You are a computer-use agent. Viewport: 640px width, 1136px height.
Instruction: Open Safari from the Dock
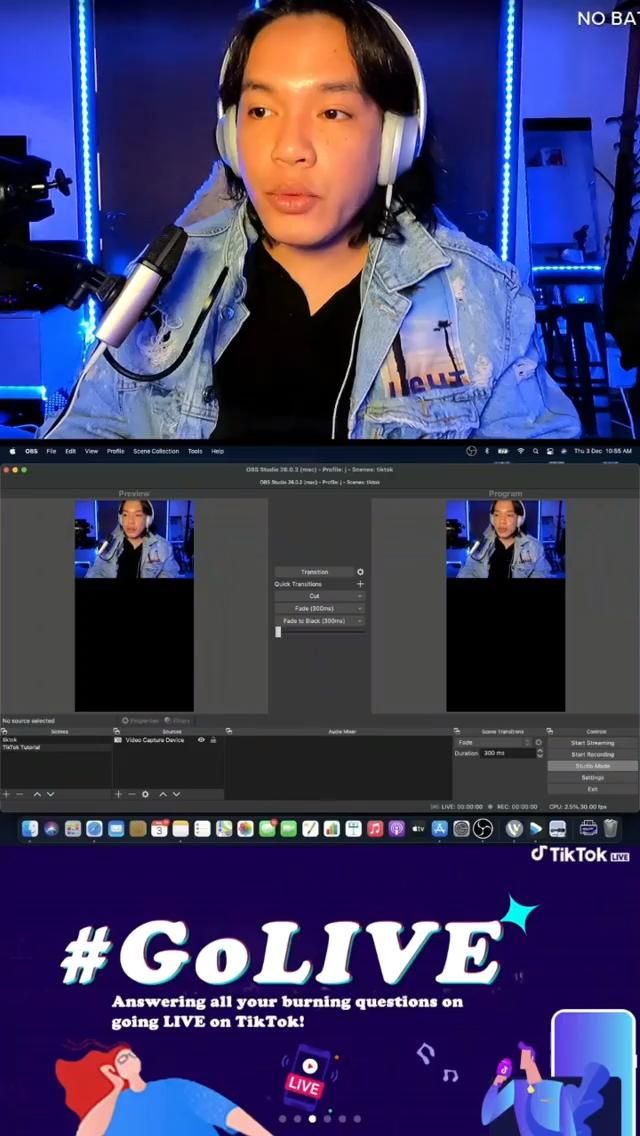[94, 828]
